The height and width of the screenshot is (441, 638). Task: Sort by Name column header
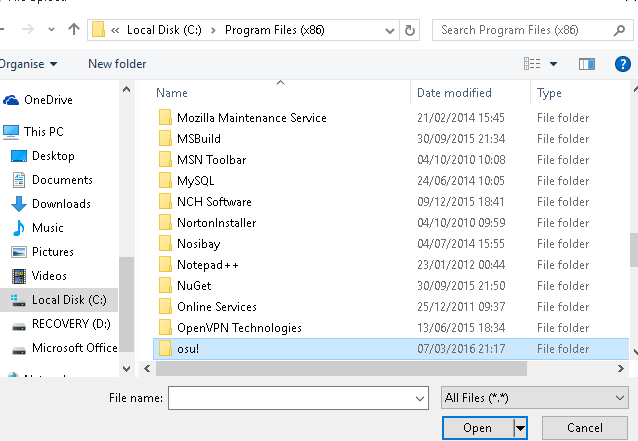(x=172, y=93)
